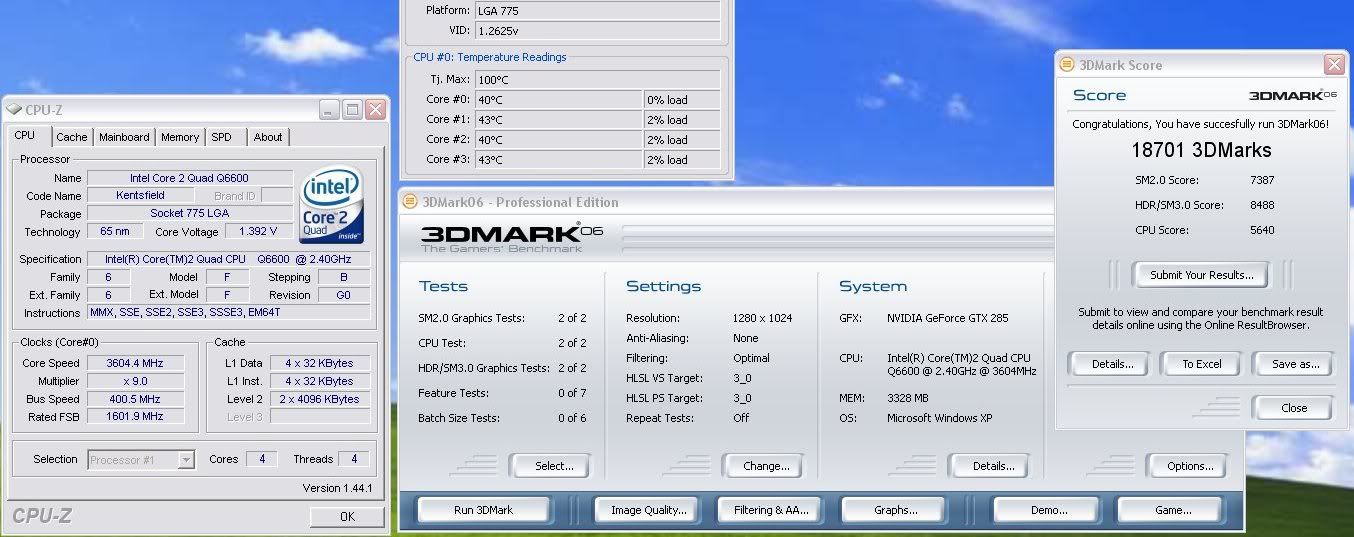This screenshot has height=537, width=1354.
Task: Open Filtering & AA options
Action: click(x=771, y=510)
